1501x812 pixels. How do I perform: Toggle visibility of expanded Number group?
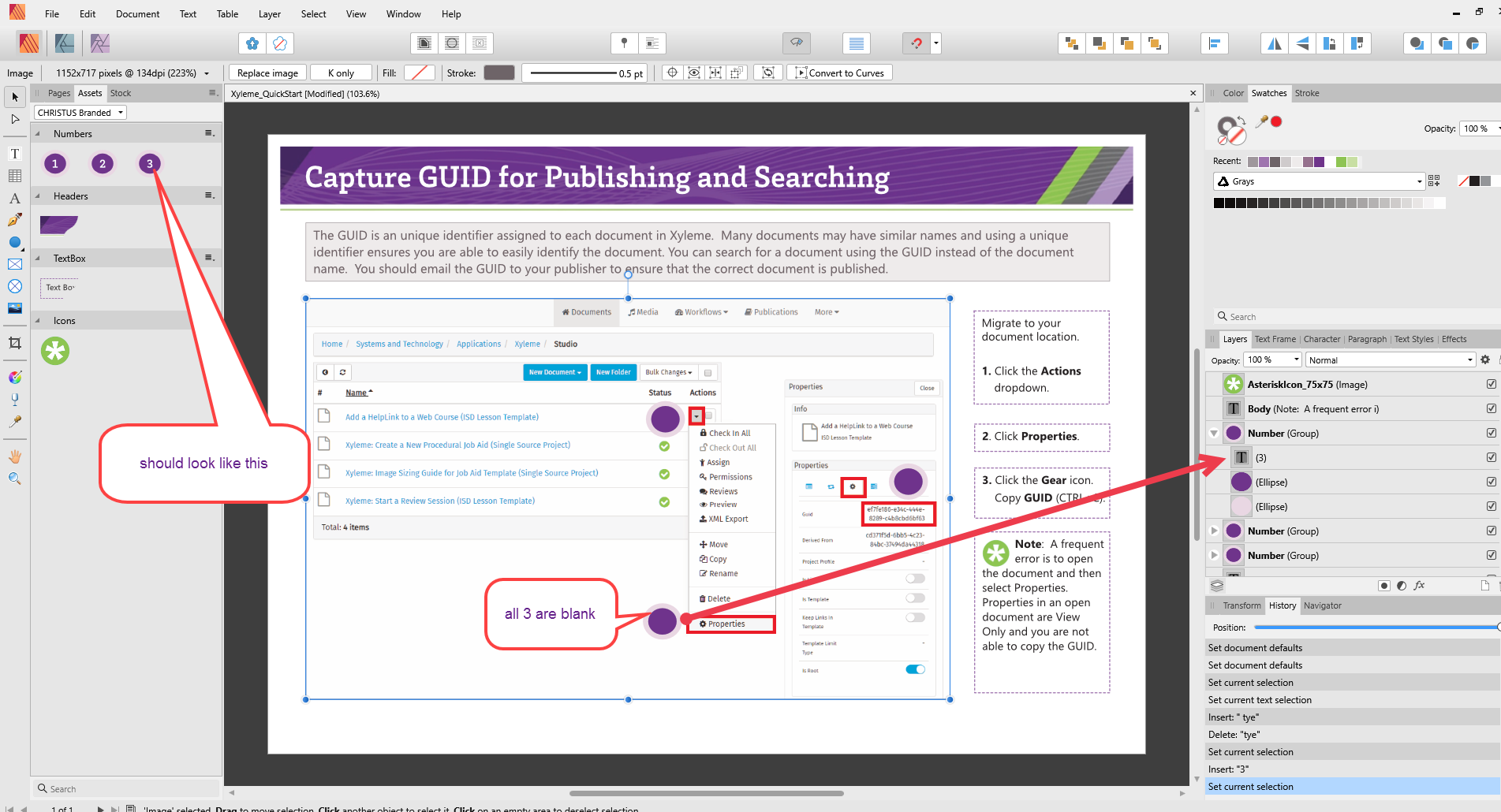pyautogui.click(x=1492, y=433)
